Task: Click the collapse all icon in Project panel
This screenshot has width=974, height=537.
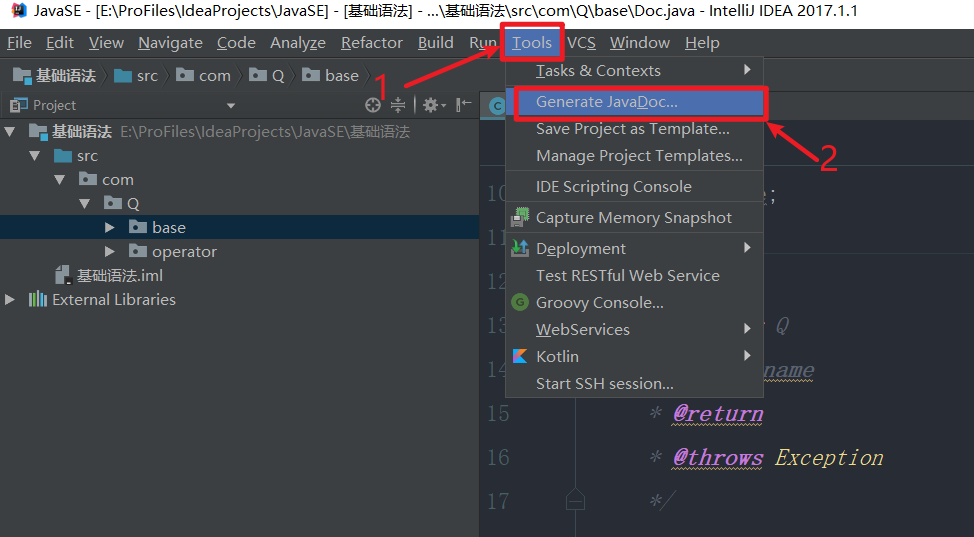Action: 398,105
